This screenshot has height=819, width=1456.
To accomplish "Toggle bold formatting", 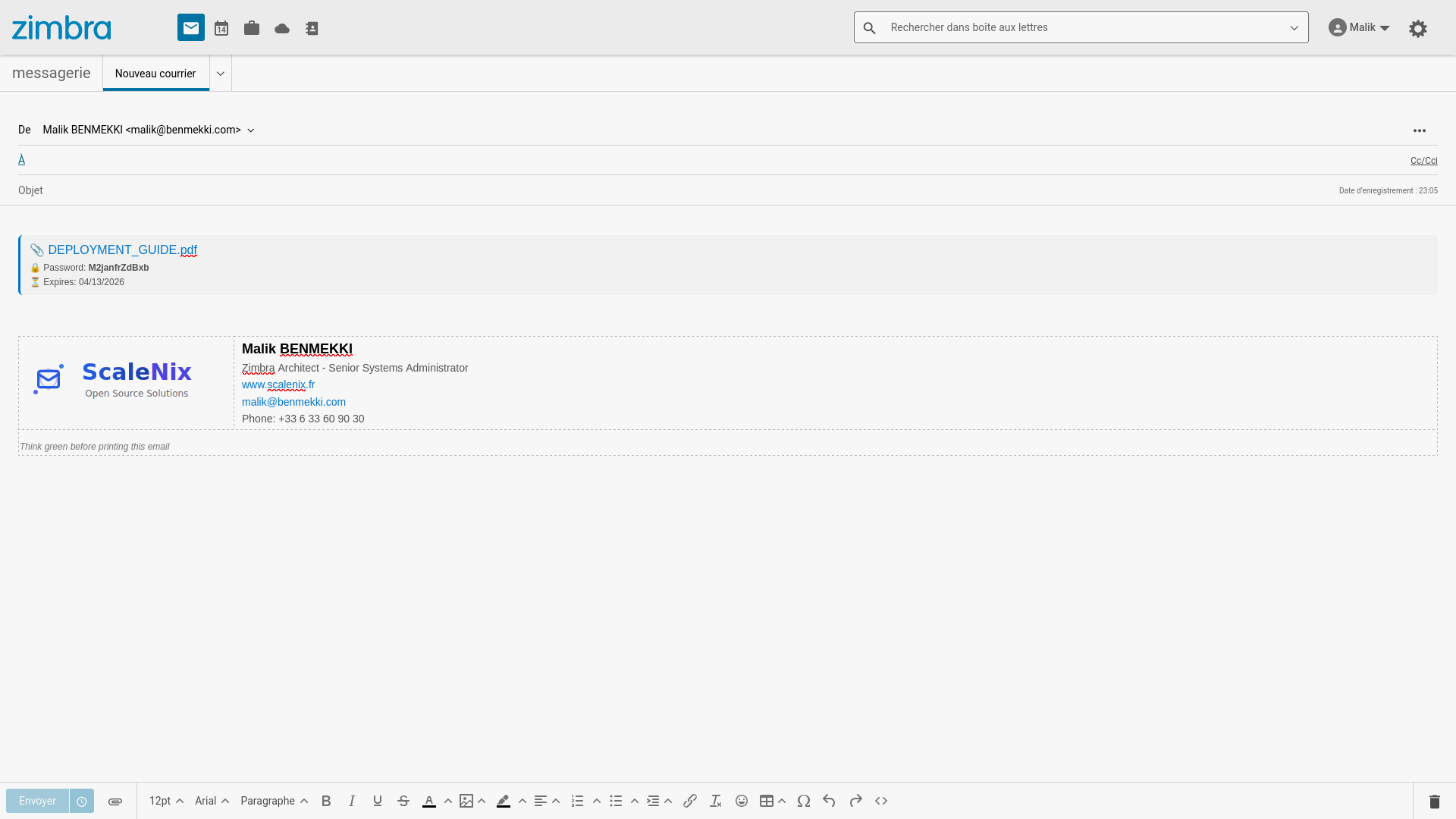I will [x=326, y=801].
